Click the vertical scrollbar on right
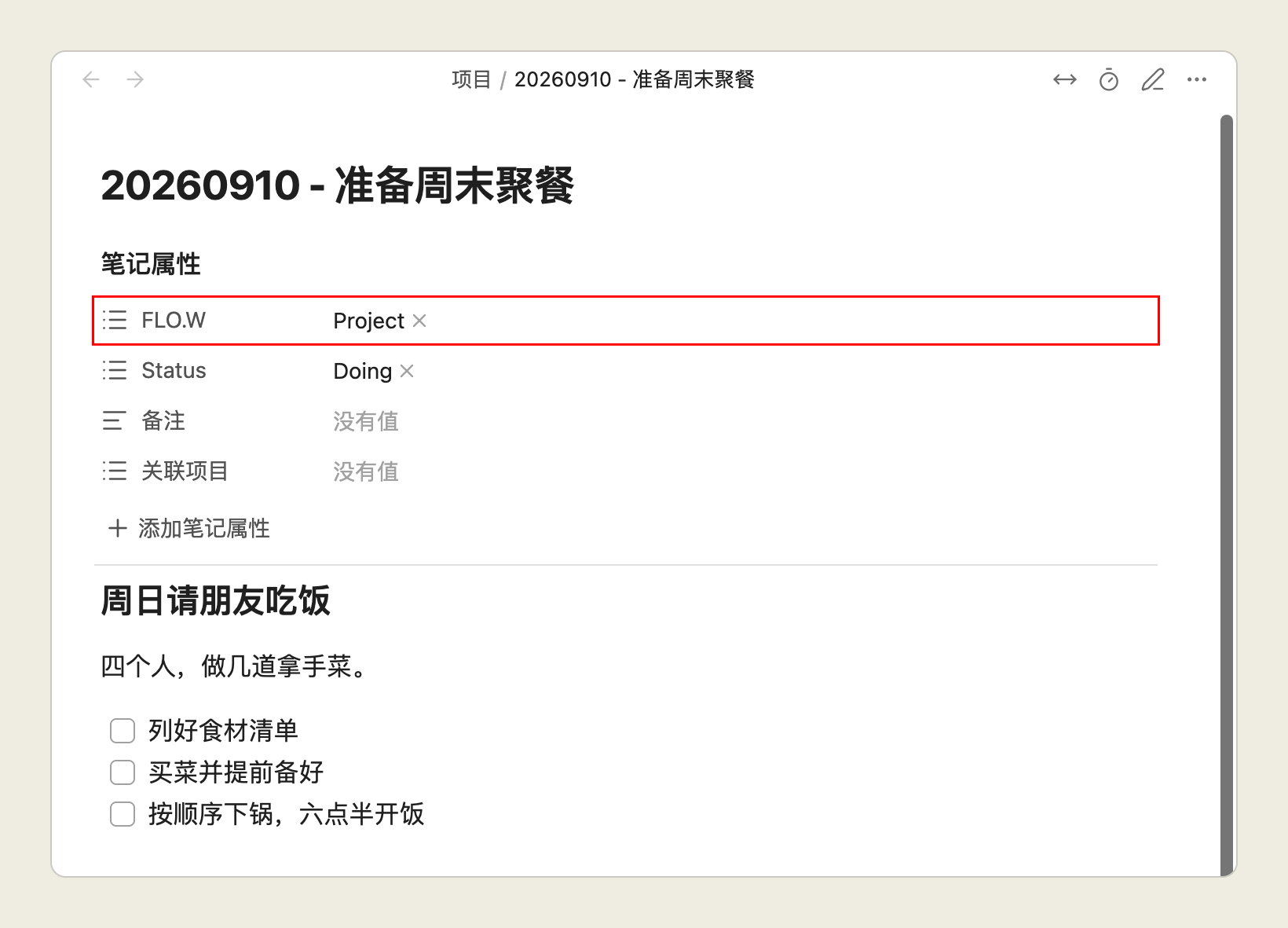 tap(1227, 495)
